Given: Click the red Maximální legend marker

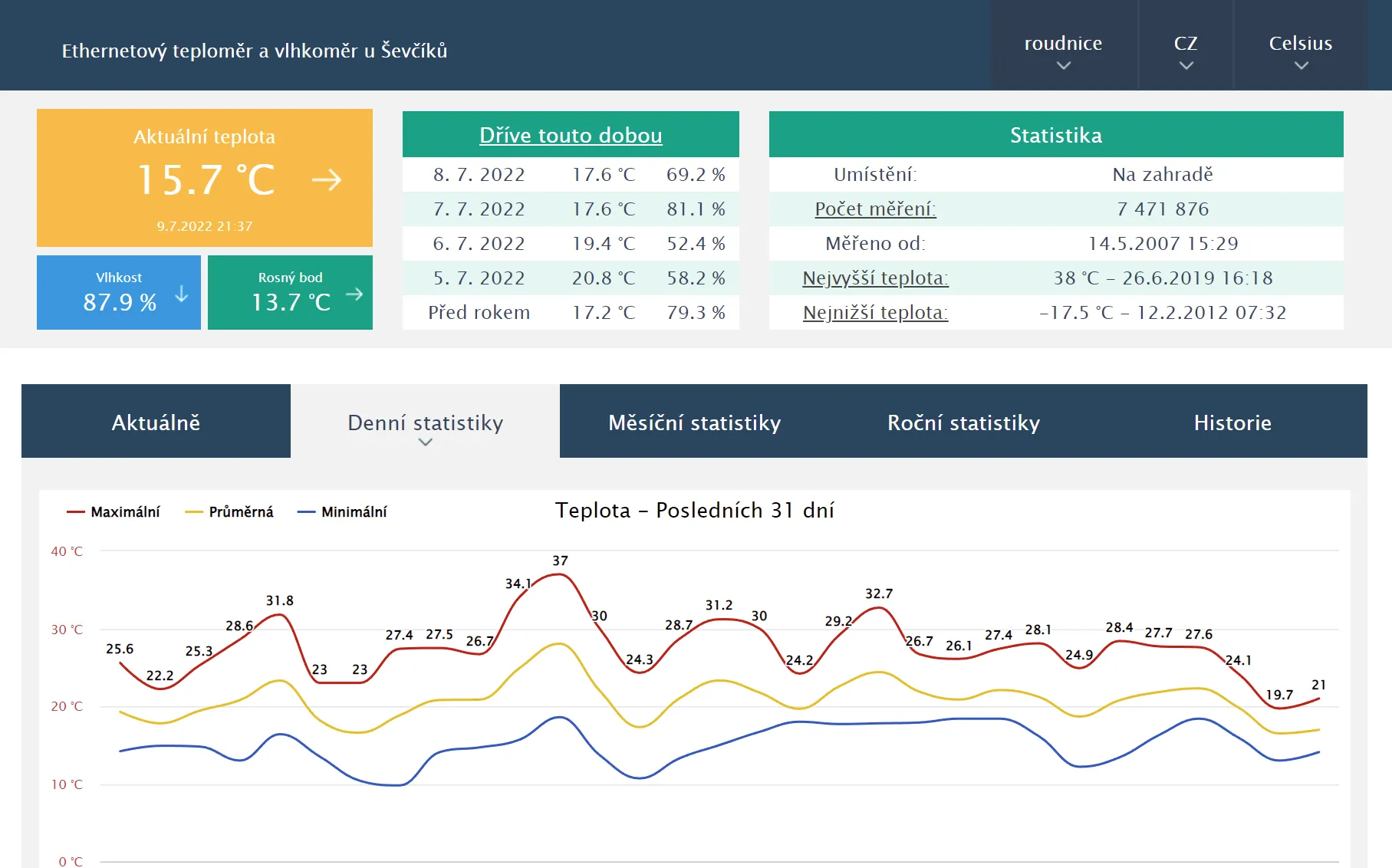Looking at the screenshot, I should [x=75, y=511].
